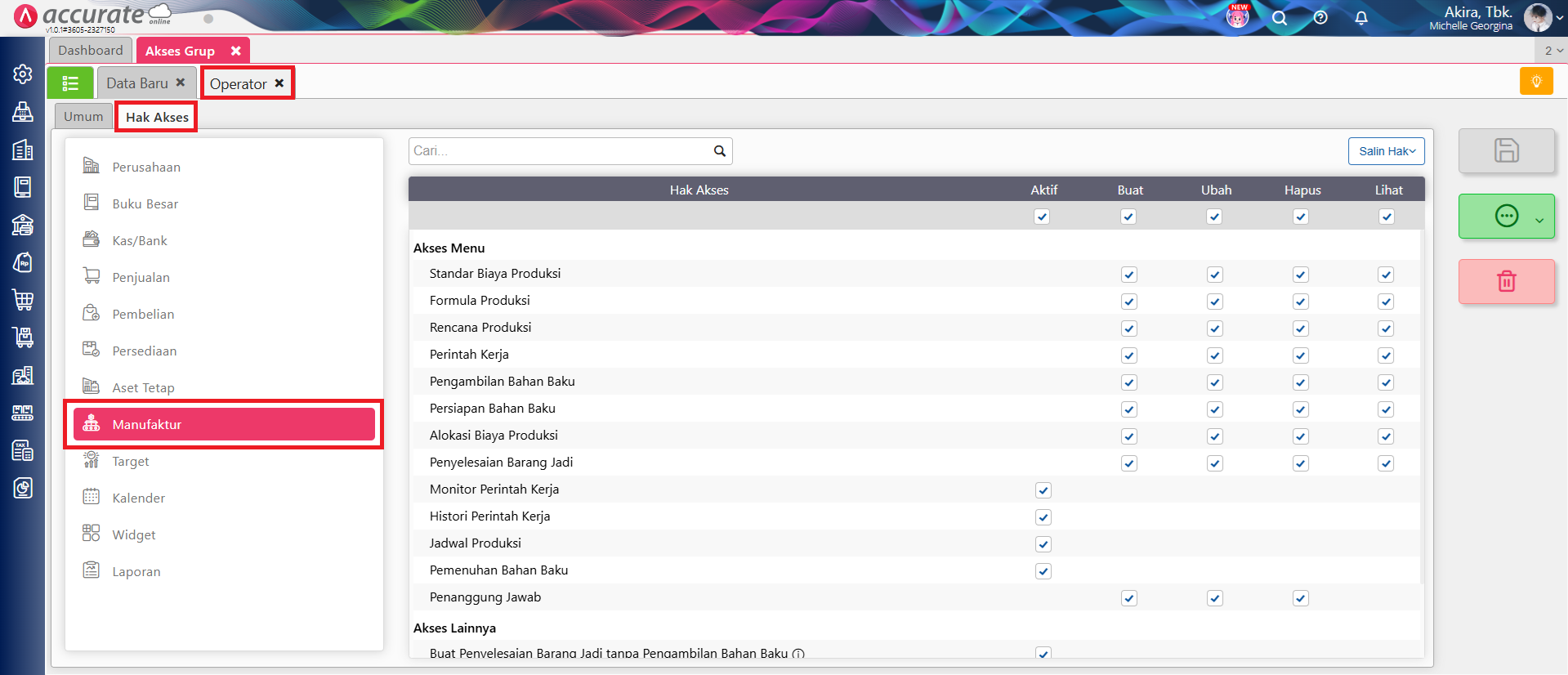
Task: Click the save floppy disk icon
Action: (x=1506, y=150)
